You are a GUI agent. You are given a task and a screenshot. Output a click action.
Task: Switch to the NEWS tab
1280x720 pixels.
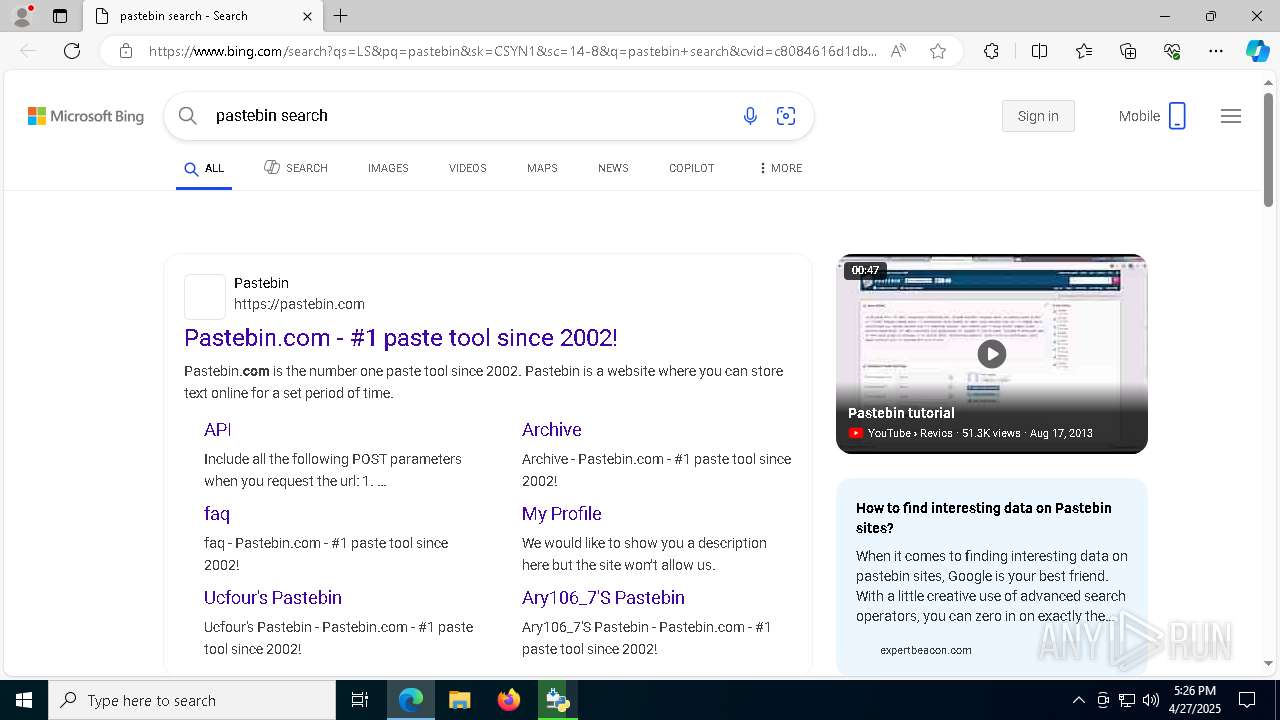(613, 168)
